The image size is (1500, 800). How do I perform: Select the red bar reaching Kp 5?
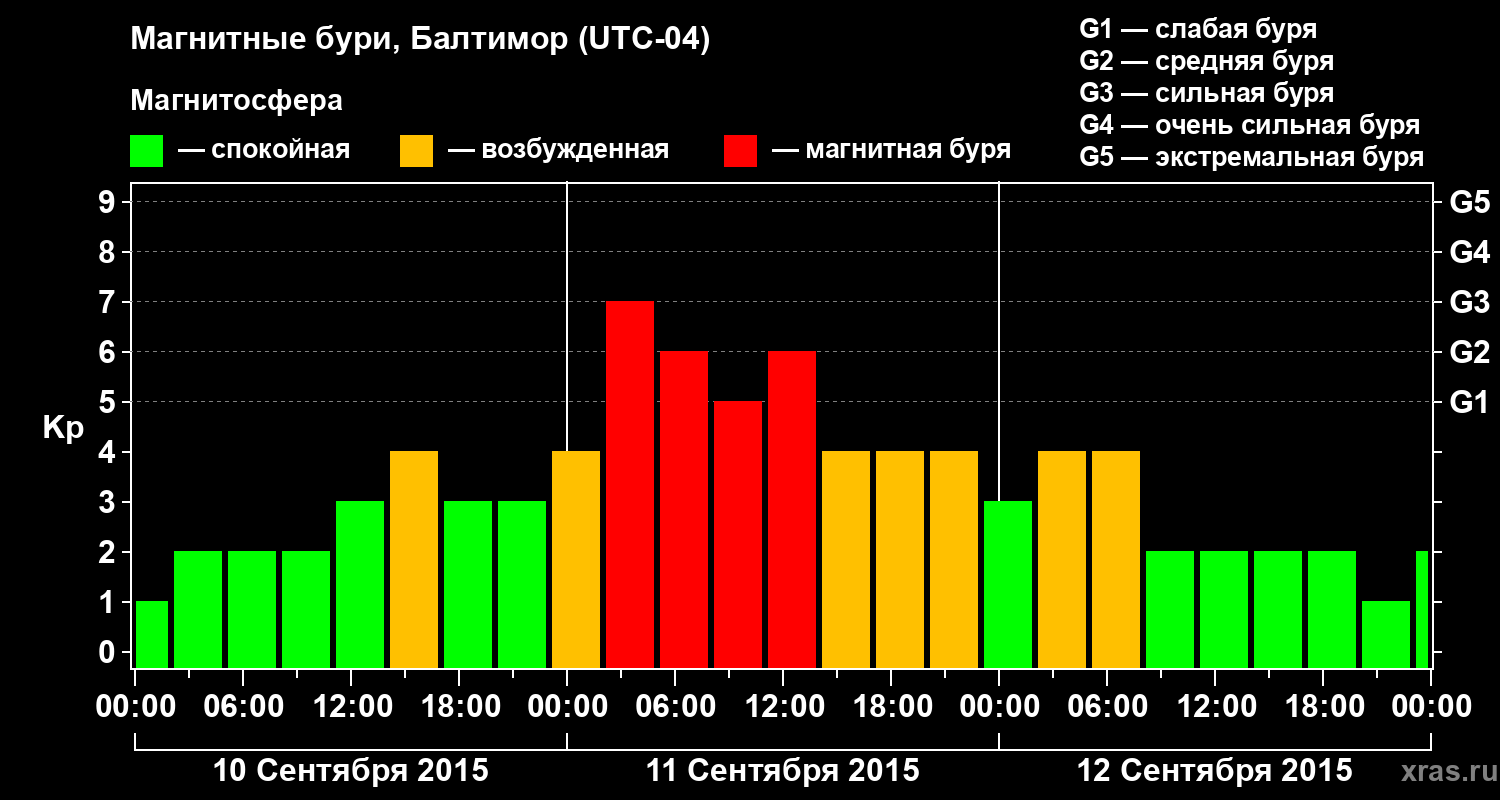(738, 534)
